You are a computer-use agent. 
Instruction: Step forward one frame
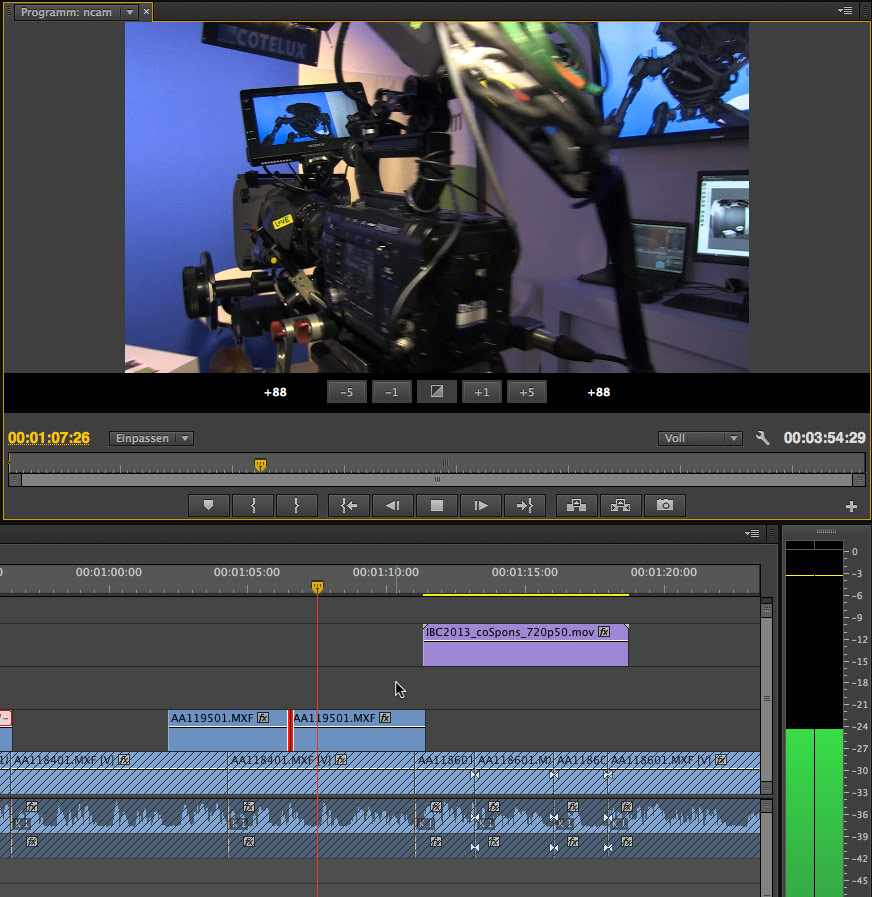coord(481,506)
